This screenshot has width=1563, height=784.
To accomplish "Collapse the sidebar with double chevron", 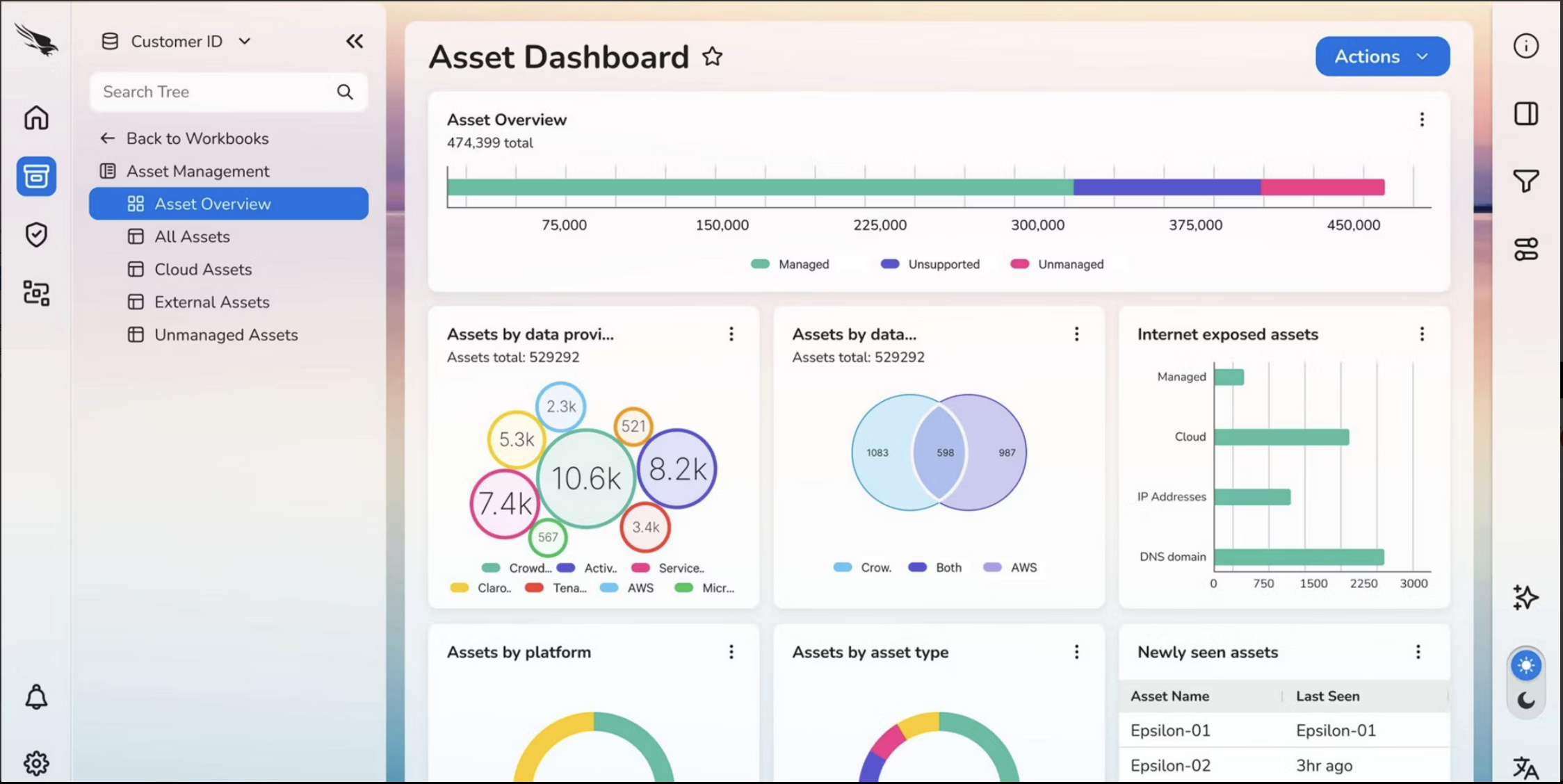I will (355, 41).
